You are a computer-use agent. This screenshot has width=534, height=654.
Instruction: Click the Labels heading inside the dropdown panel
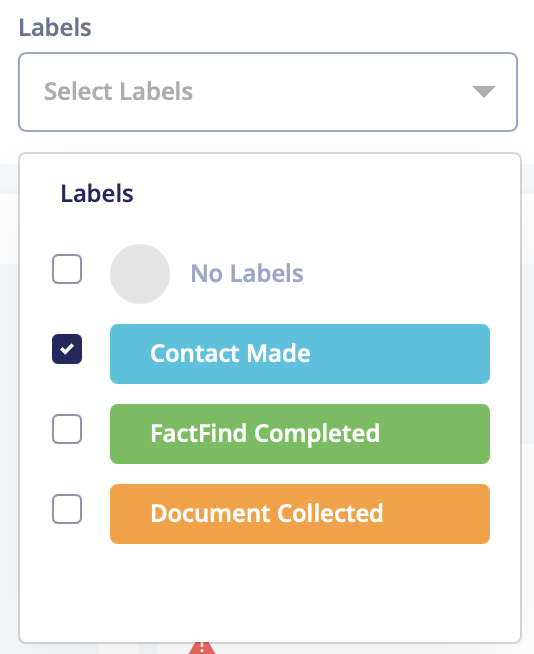[97, 194]
